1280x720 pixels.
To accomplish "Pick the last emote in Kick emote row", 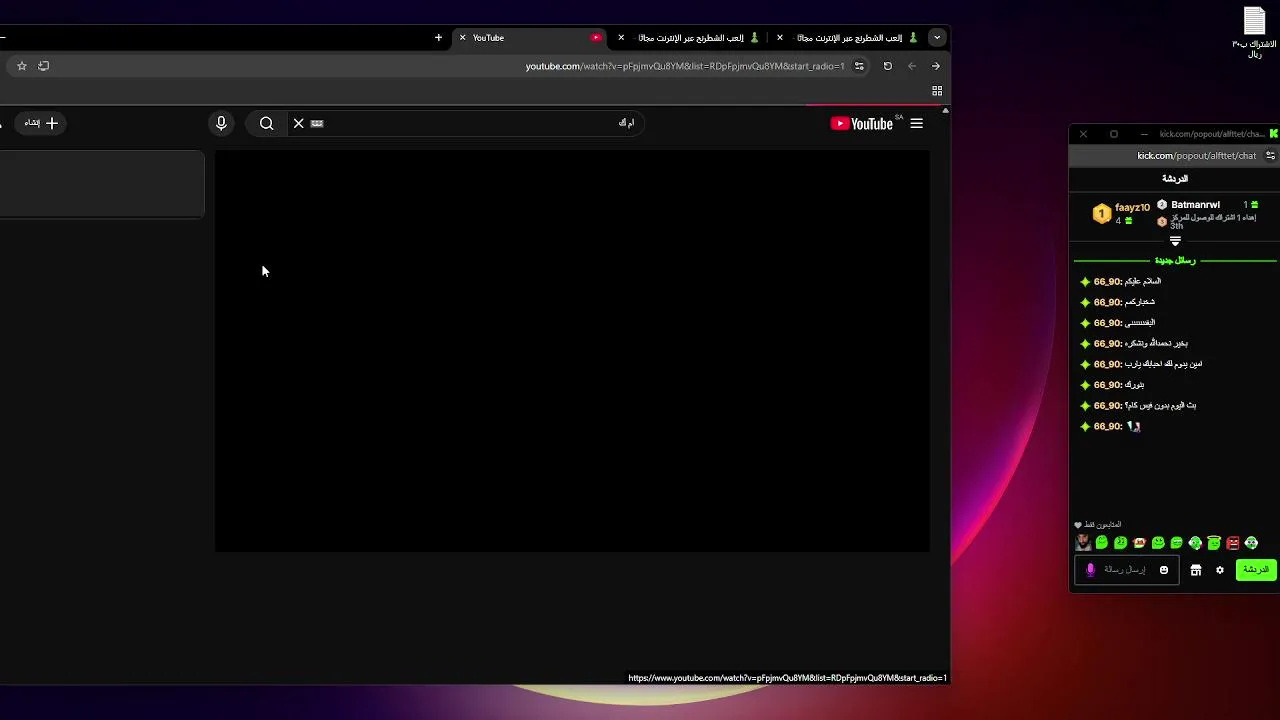I will click(x=1251, y=543).
